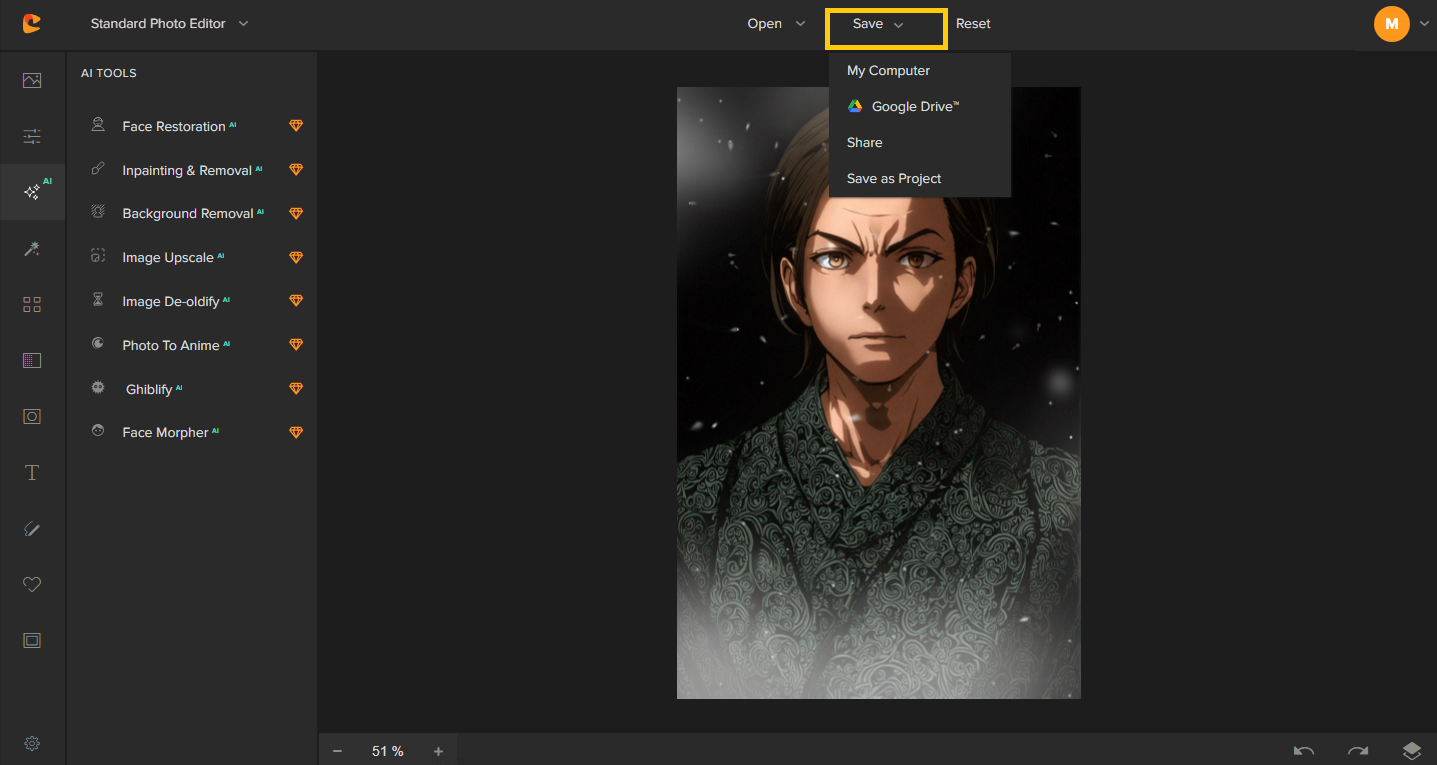Click the heart icon in sidebar
1437x765 pixels.
coord(32,585)
